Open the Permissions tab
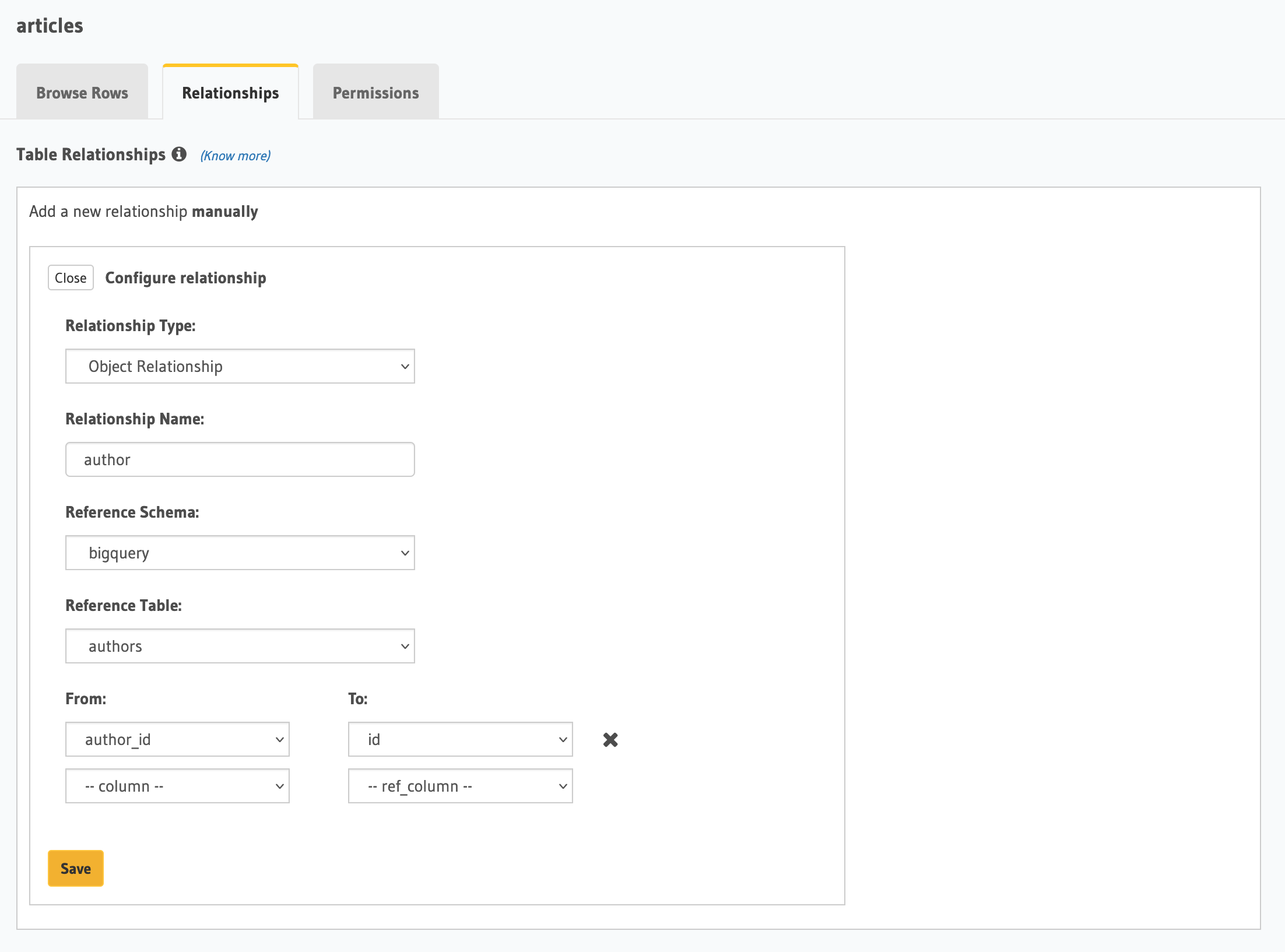Viewport: 1285px width, 952px height. click(x=375, y=93)
